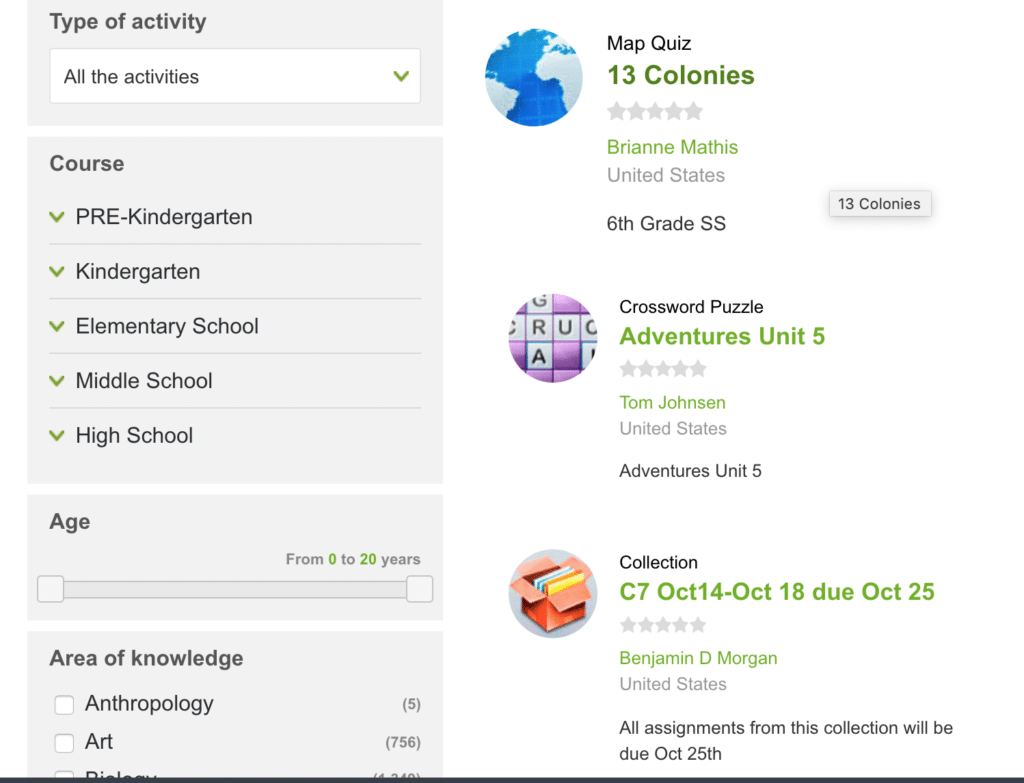Screen dimensions: 1024x783
Task: Click the Map Quiz globe icon
Action: coord(533,78)
